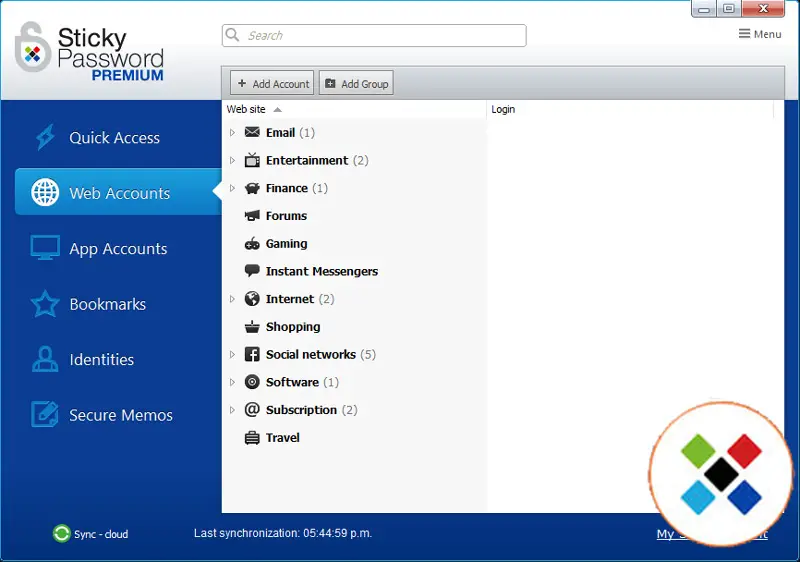The height and width of the screenshot is (562, 800).
Task: Click the Social networks Facebook icon
Action: tap(252, 354)
